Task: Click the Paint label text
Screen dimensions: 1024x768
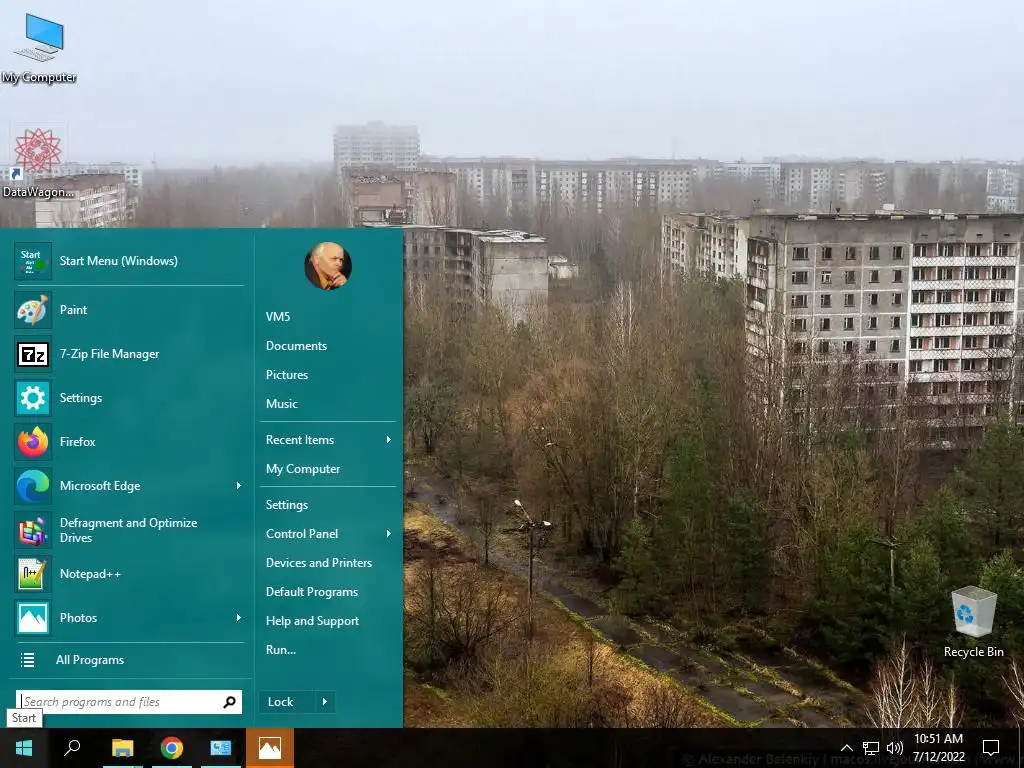Action: pyautogui.click(x=73, y=310)
